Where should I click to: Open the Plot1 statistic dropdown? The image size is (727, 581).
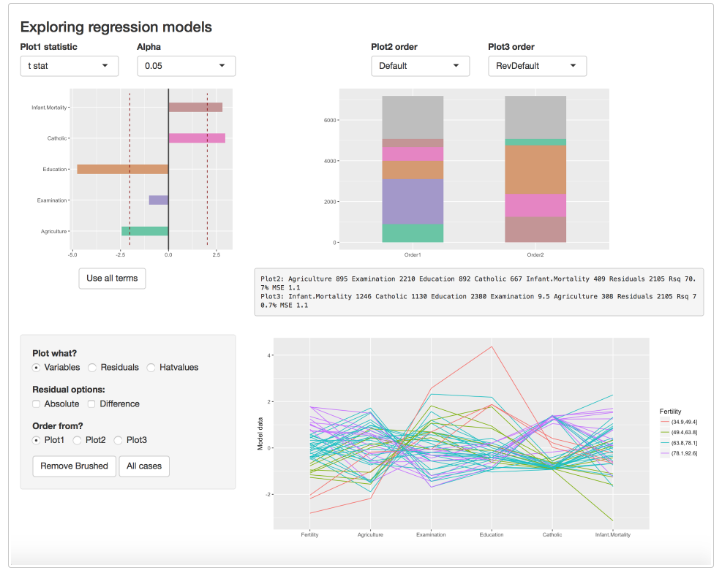(x=69, y=66)
